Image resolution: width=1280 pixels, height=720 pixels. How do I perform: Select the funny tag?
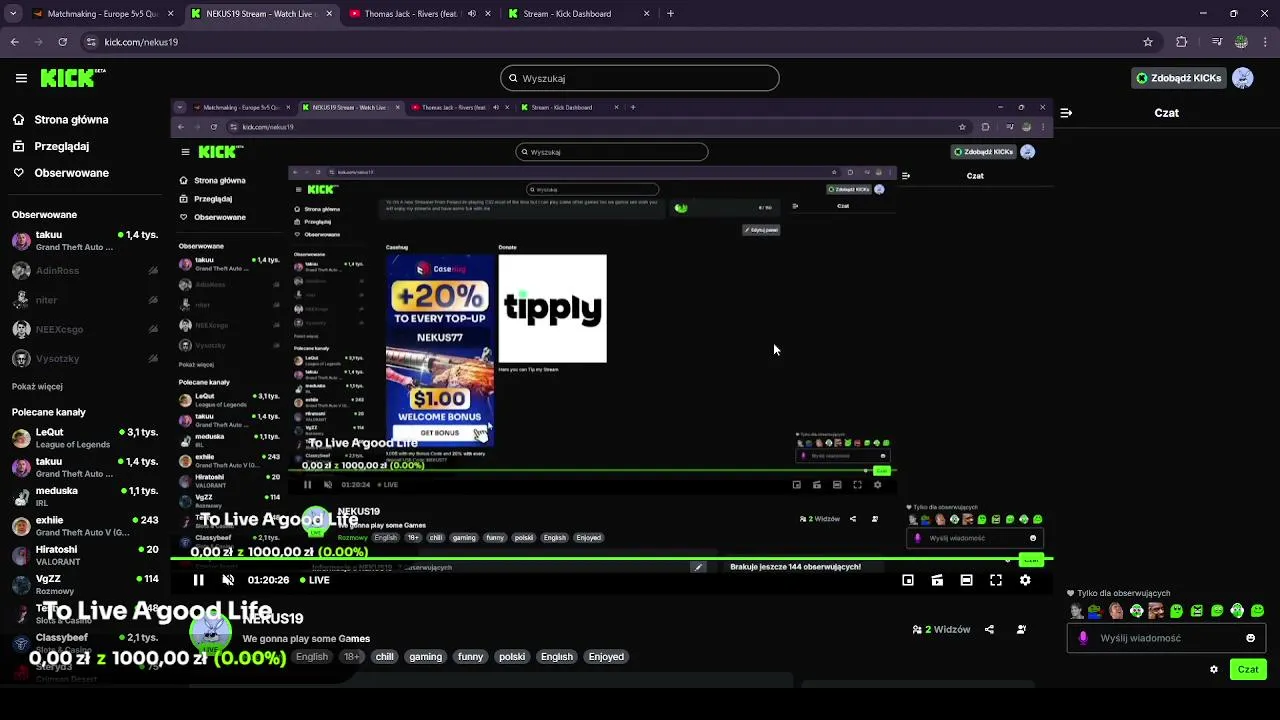pyautogui.click(x=470, y=657)
